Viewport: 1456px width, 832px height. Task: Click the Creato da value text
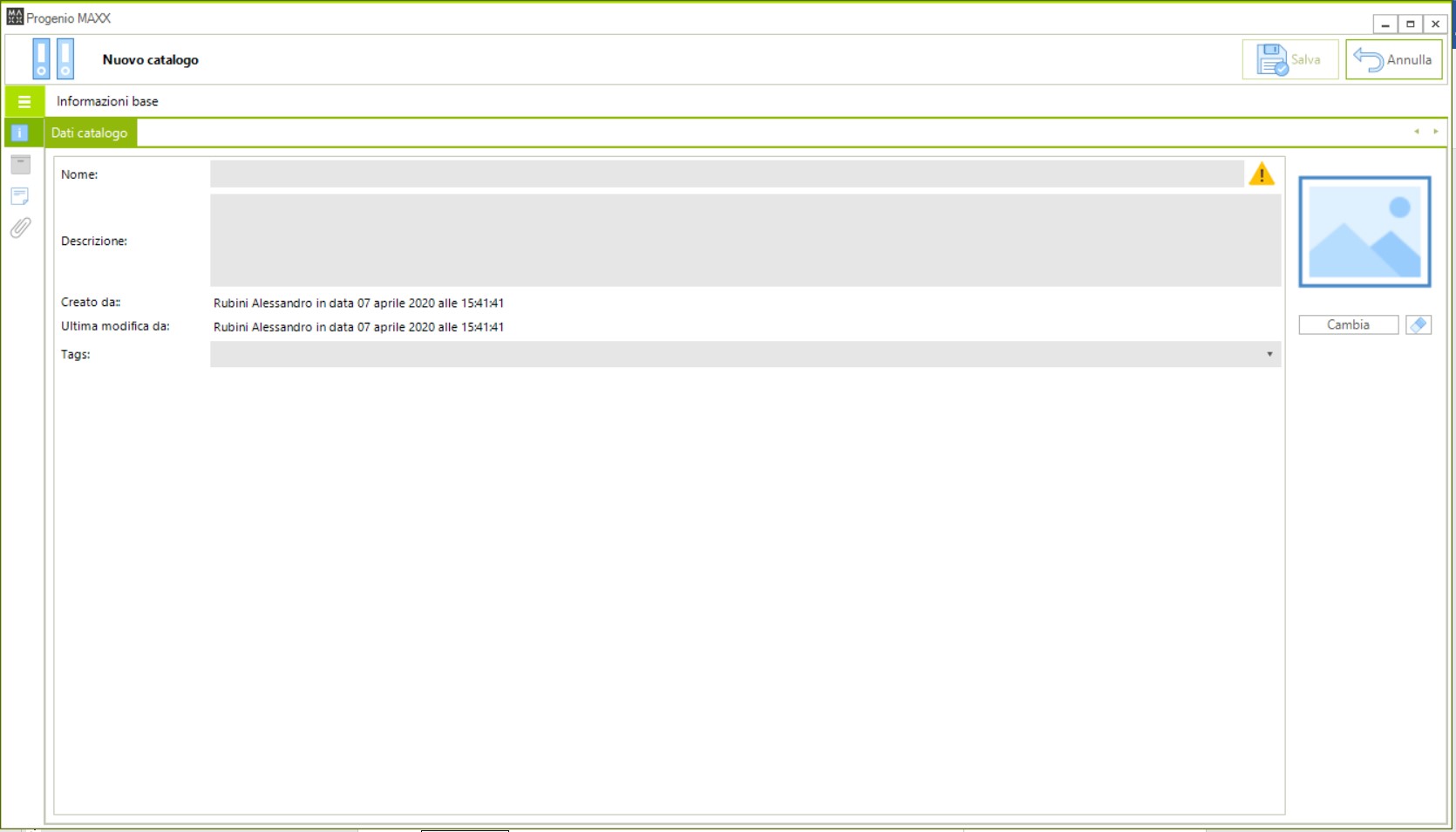point(358,303)
